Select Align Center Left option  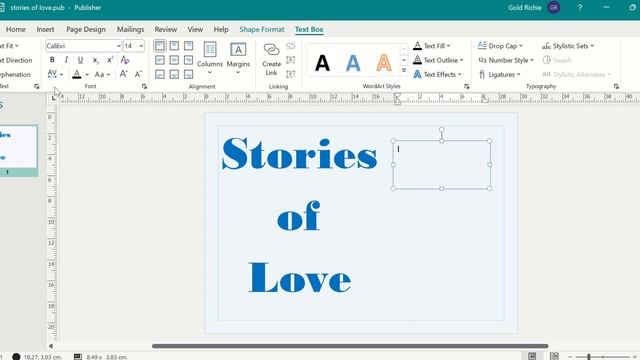coord(160,60)
